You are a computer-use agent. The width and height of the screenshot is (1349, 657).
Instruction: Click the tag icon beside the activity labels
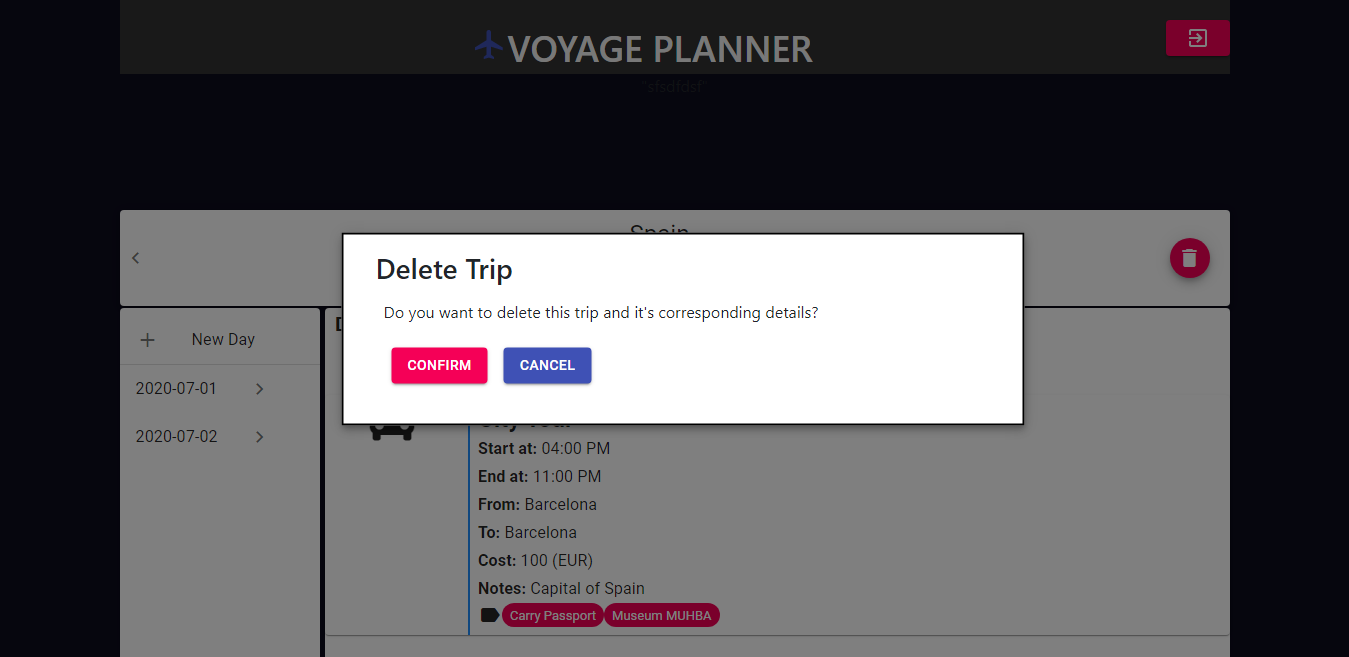click(x=489, y=614)
